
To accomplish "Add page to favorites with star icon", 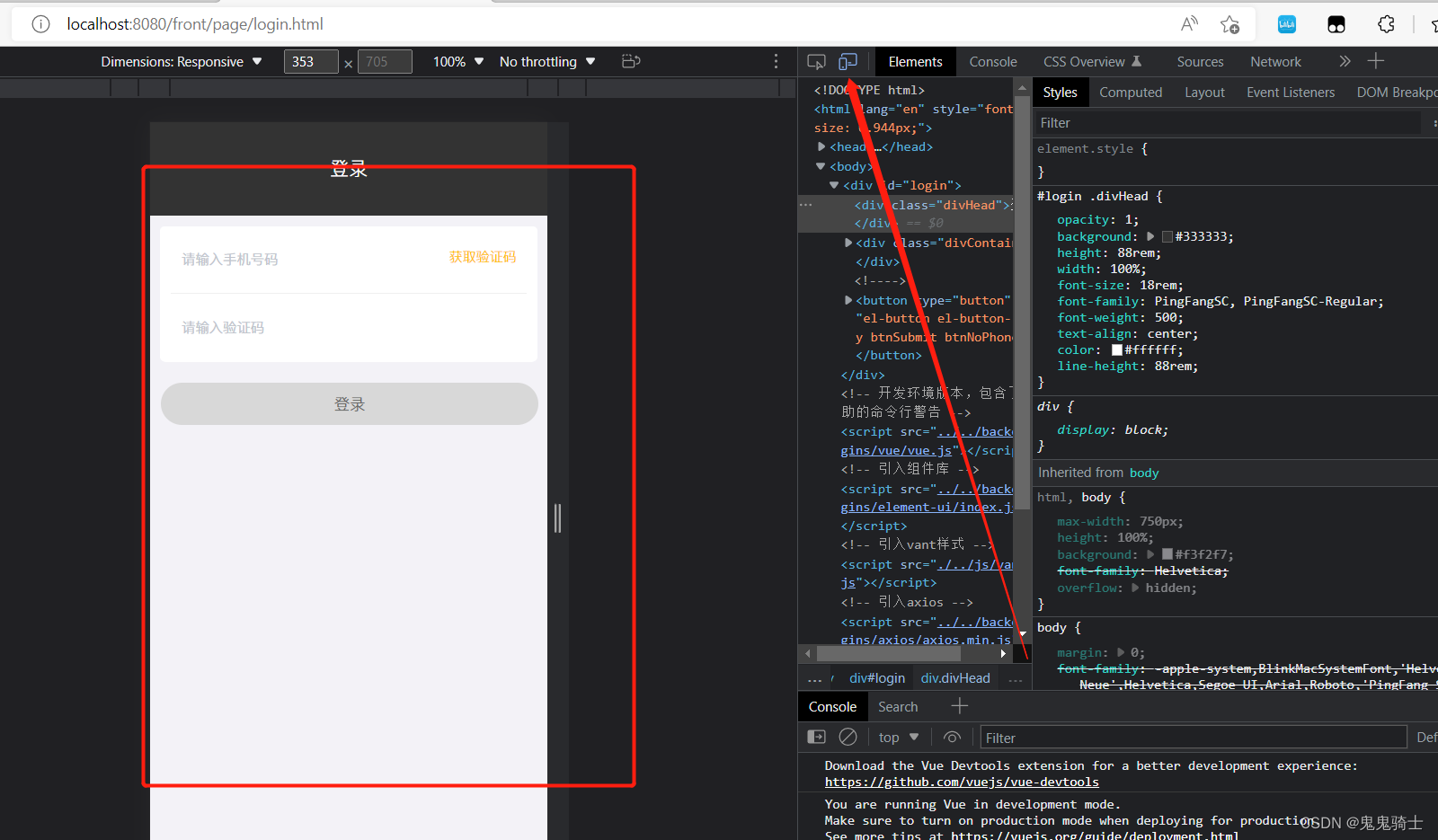I will pyautogui.click(x=1229, y=24).
